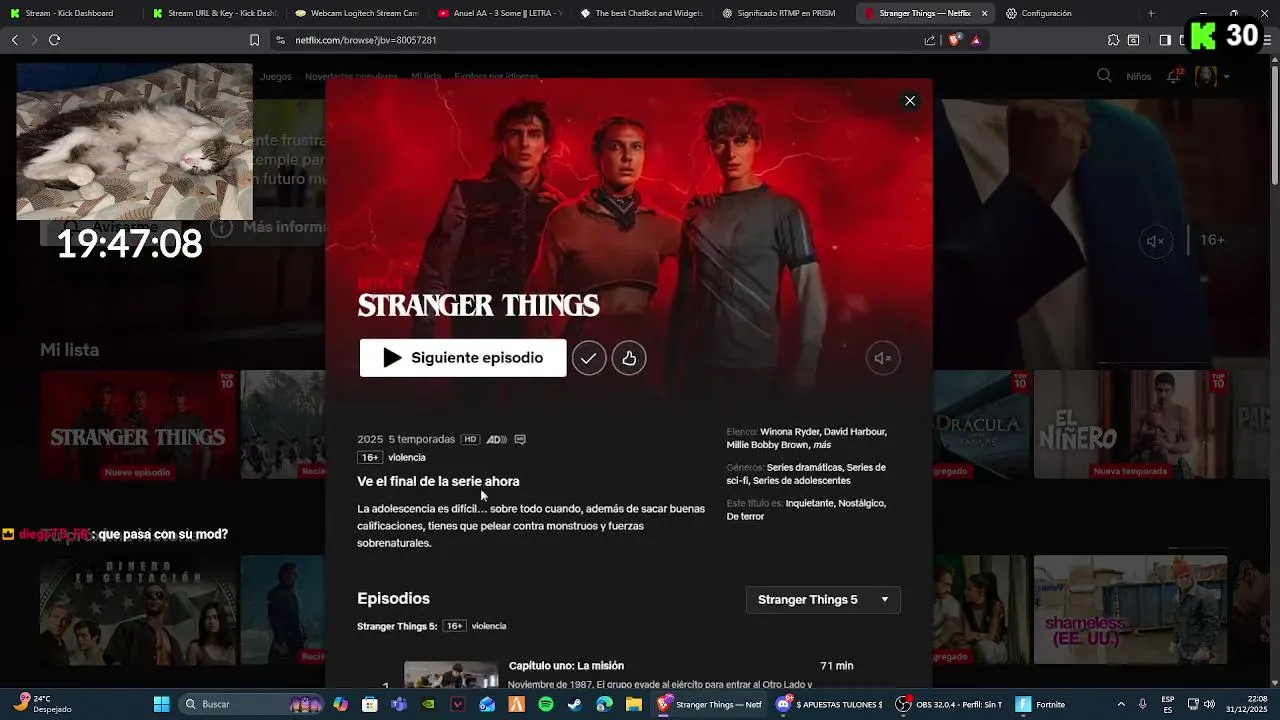
Task: Play the next episode with Siguiente episodio
Action: click(x=463, y=358)
